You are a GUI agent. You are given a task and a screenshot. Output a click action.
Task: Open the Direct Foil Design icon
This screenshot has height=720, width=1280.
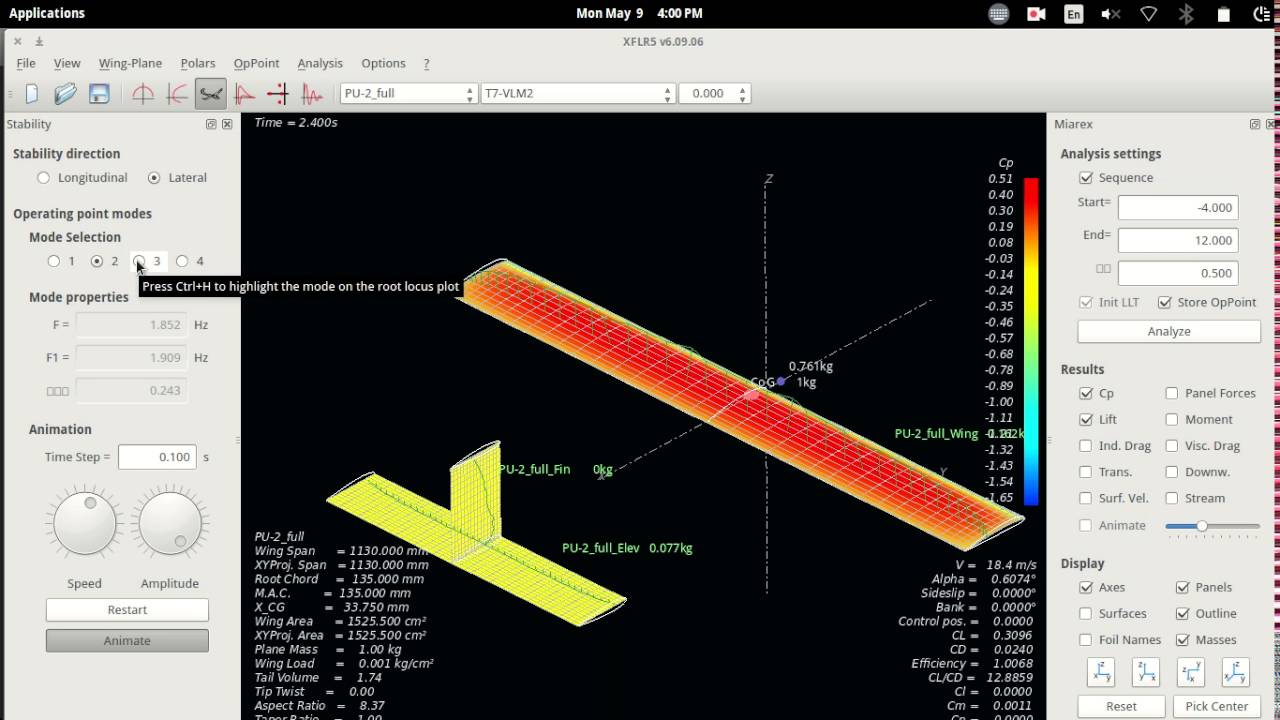click(x=143, y=94)
